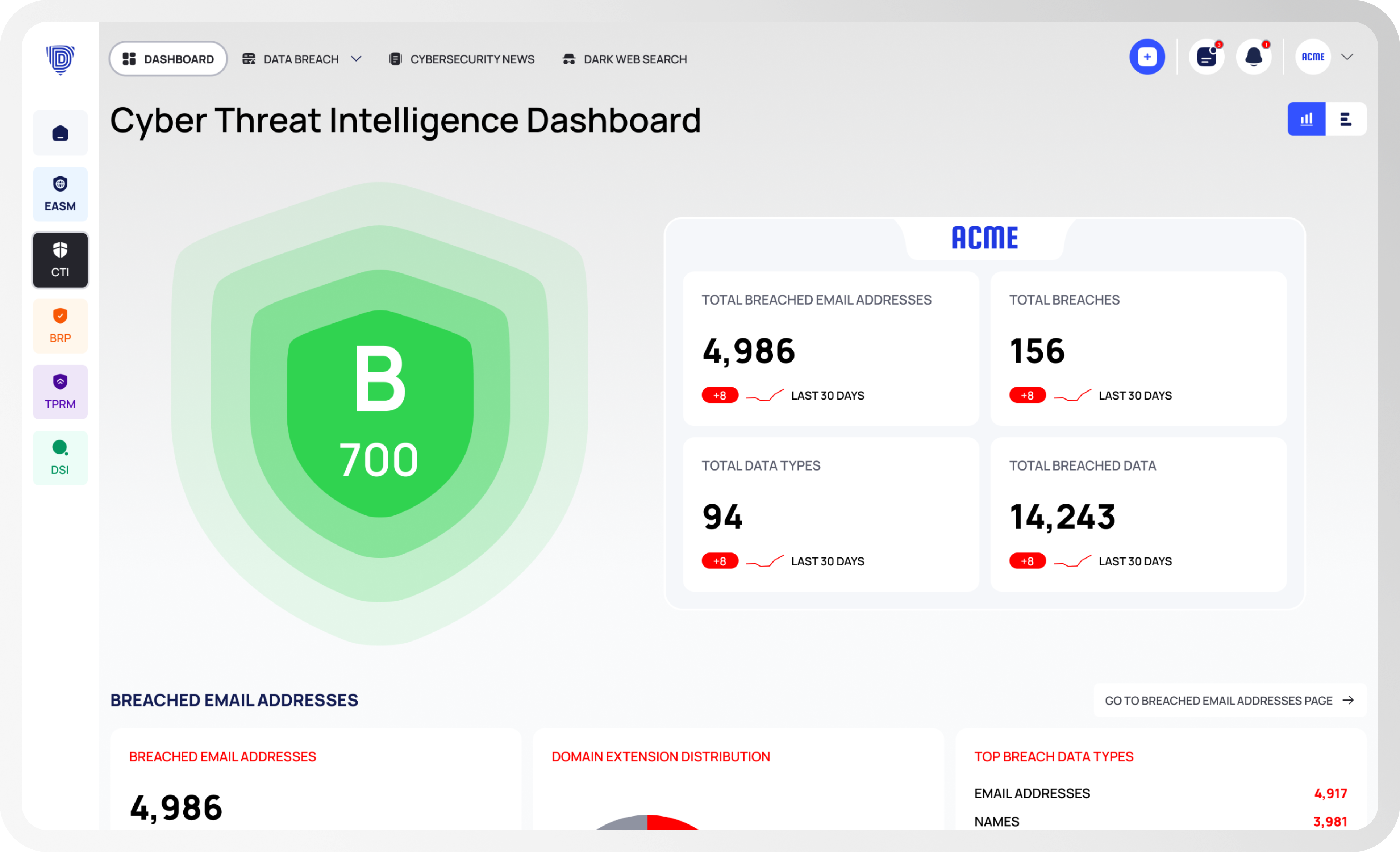The image size is (1400, 852).
Task: Click the blue plus button in the header
Action: pyautogui.click(x=1148, y=57)
